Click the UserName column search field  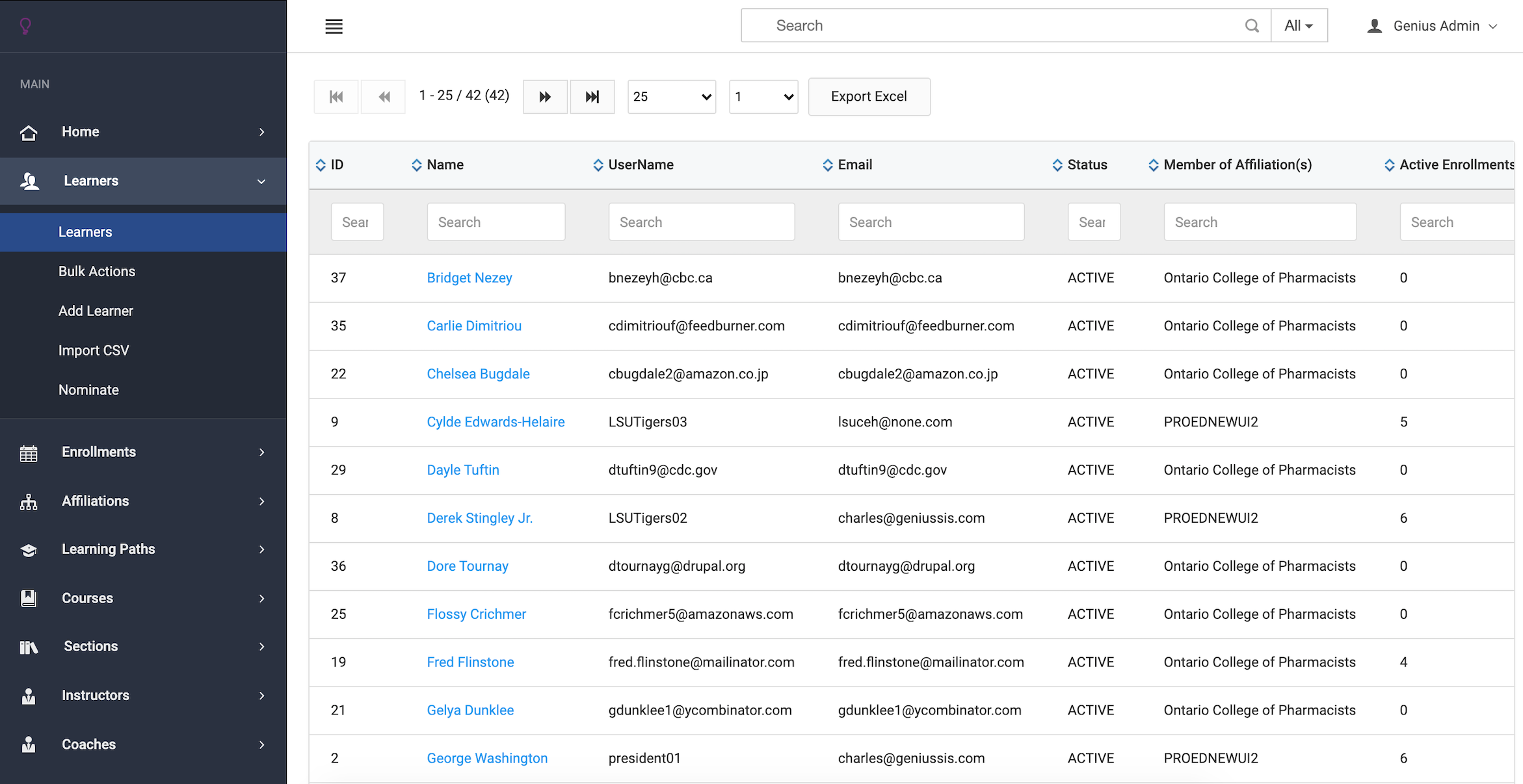(x=701, y=222)
